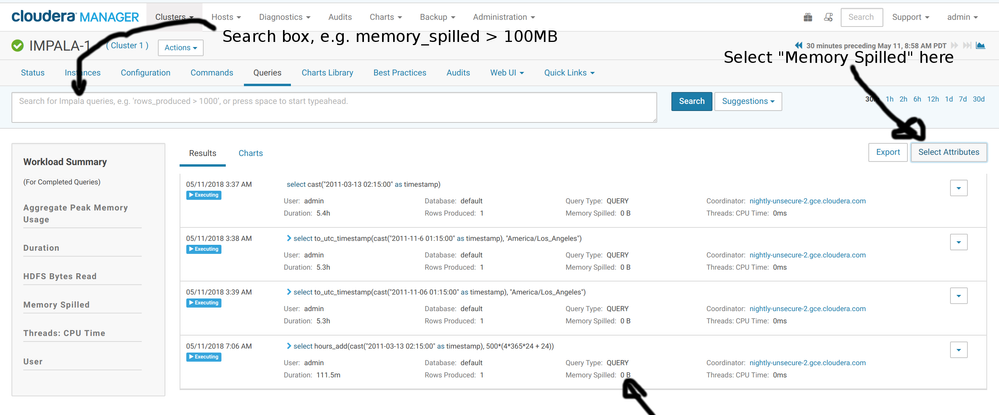
Task: Expand the 3:38 AM query chevron
Action: 288,238
